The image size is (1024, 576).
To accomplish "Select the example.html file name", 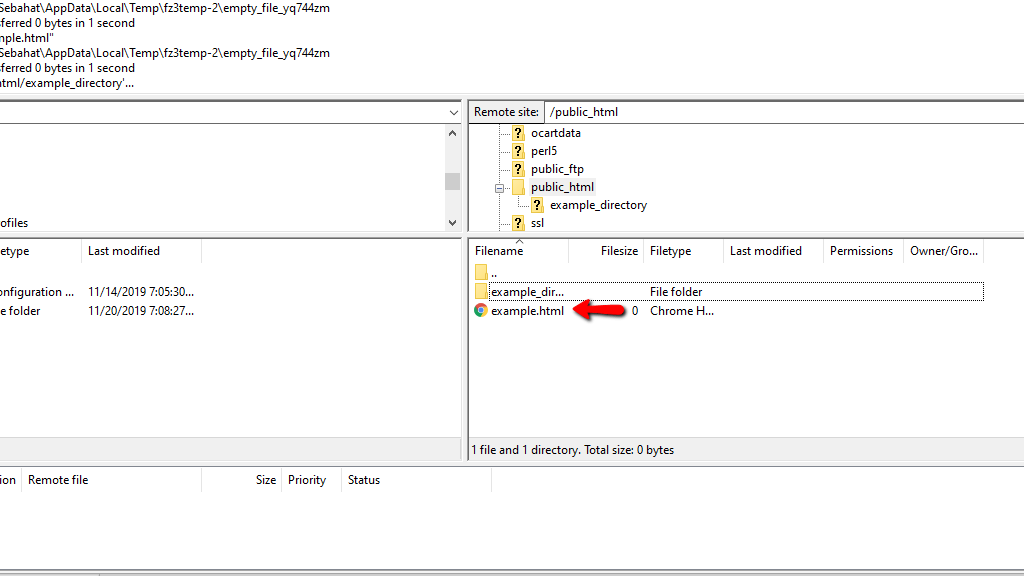I will (527, 311).
